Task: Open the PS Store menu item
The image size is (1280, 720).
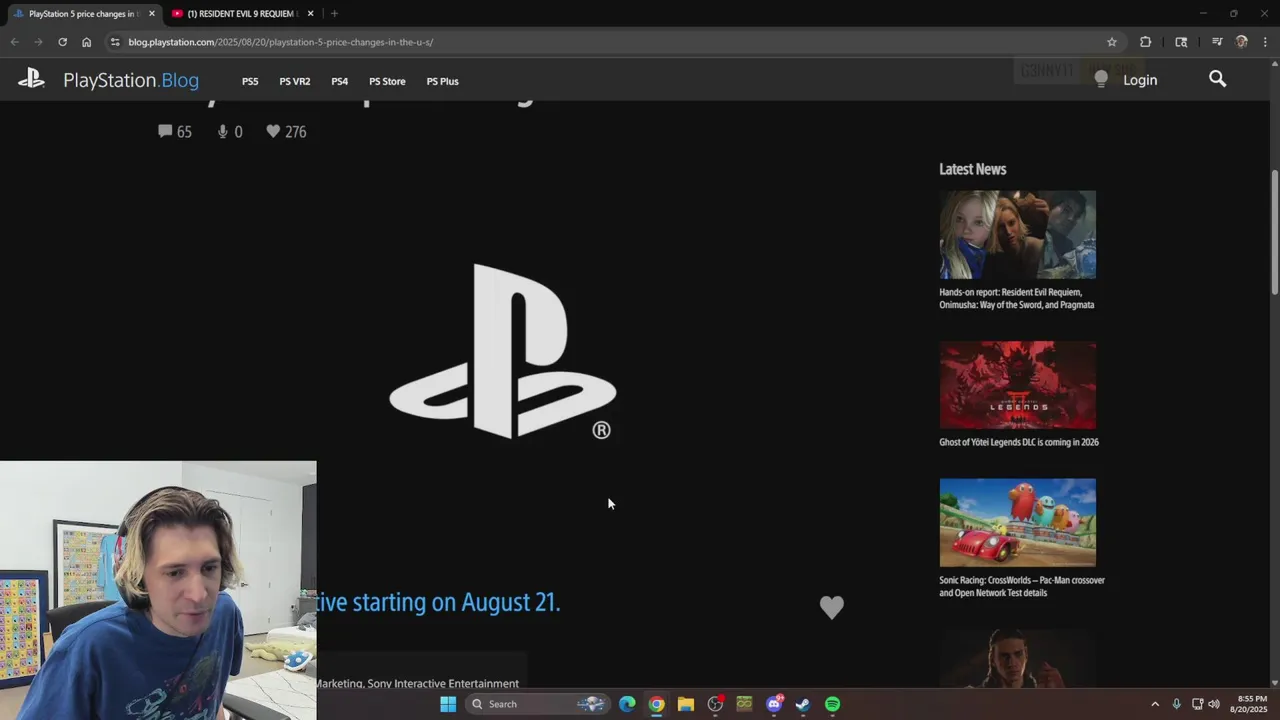Action: pyautogui.click(x=387, y=81)
